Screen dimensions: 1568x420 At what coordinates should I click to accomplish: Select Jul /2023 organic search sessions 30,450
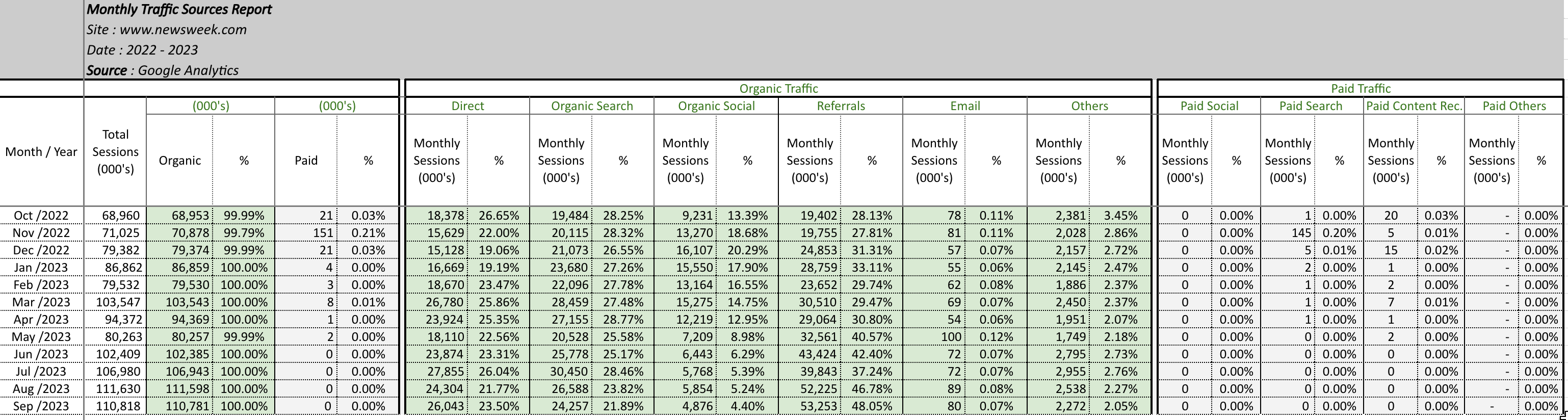click(x=569, y=371)
